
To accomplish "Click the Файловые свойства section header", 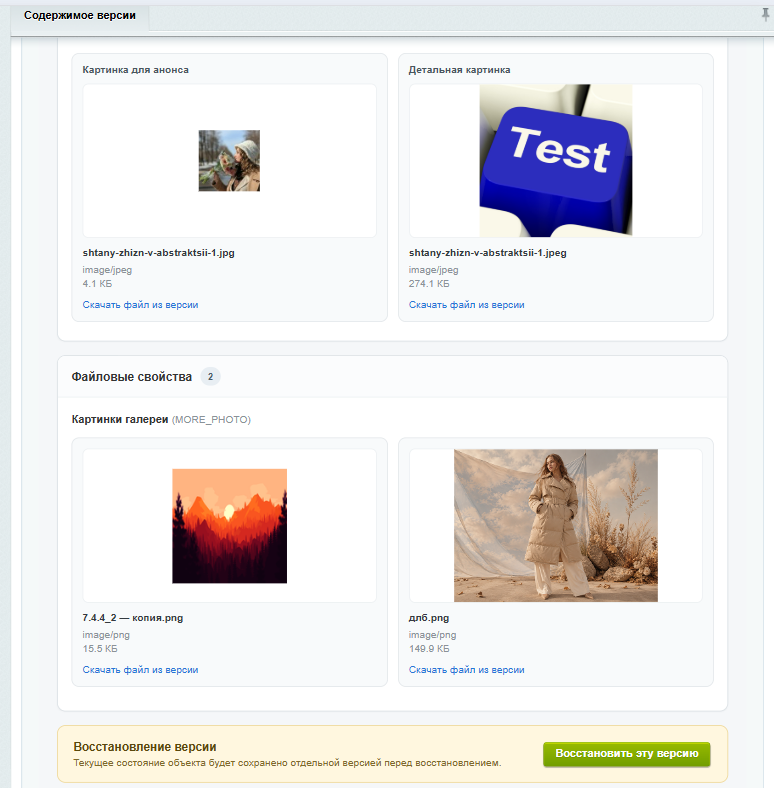I will [x=132, y=377].
